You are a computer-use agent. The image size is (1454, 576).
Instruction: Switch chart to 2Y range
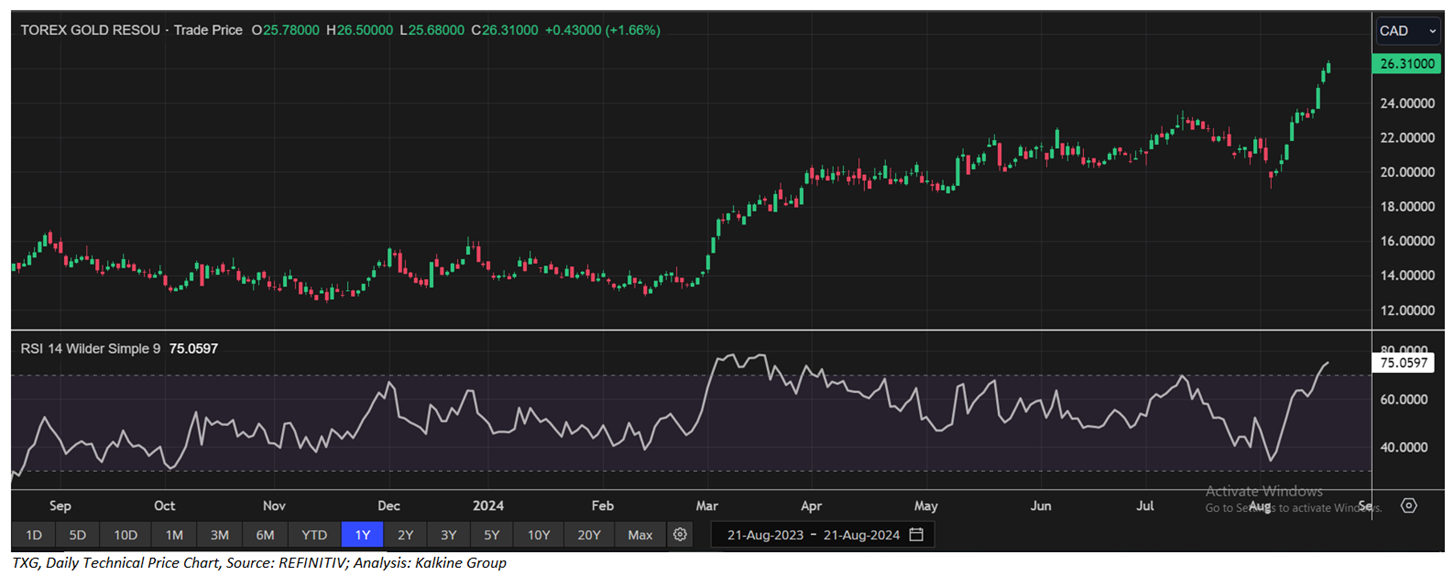(405, 535)
